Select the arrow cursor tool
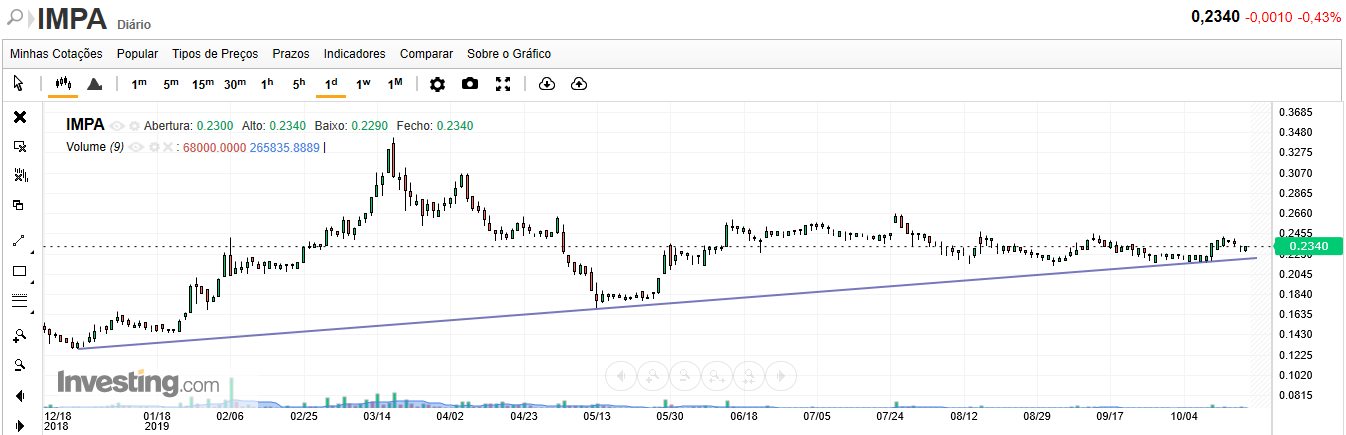Screen dimensions: 1346x435 [x=19, y=84]
